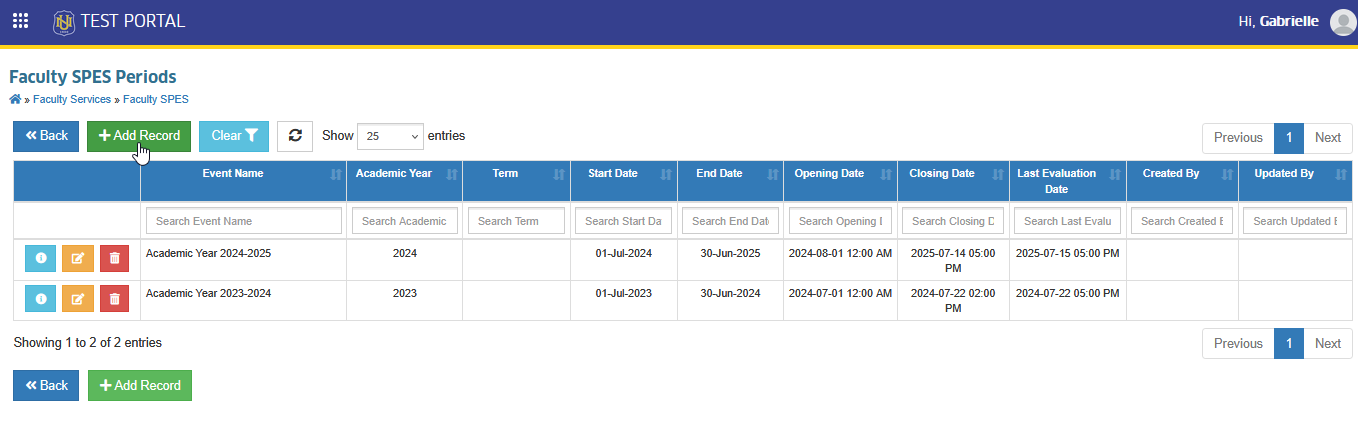Open the apps grid menu icon
The height and width of the screenshot is (423, 1358).
[20, 21]
